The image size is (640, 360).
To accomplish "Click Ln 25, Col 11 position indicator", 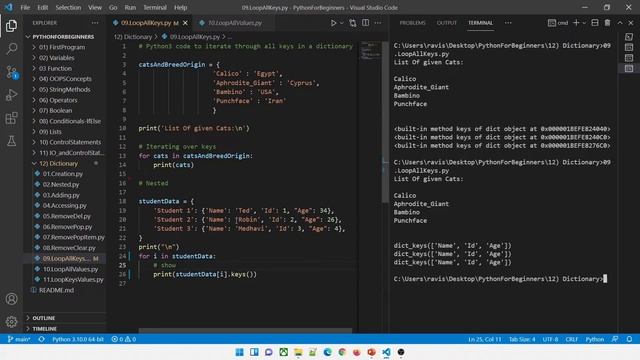I will pos(484,339).
